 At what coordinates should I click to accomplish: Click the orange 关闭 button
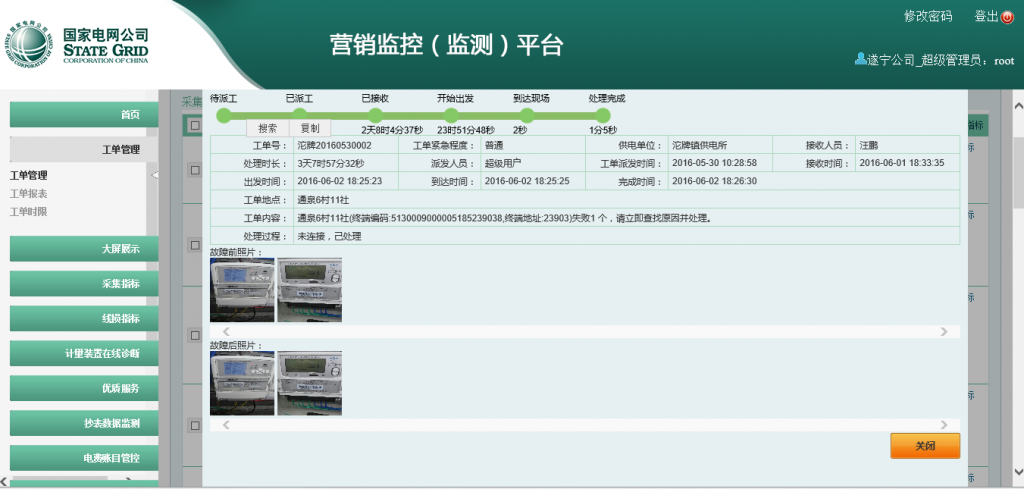[924, 446]
